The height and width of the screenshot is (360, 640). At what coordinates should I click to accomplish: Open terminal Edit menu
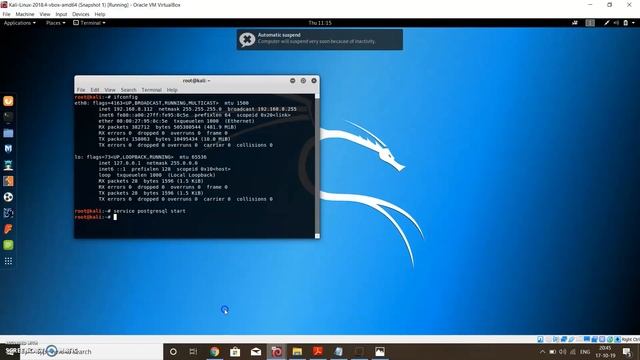tap(95, 90)
